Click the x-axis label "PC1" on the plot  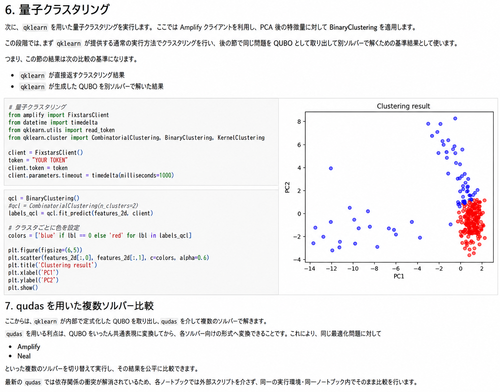(x=399, y=276)
